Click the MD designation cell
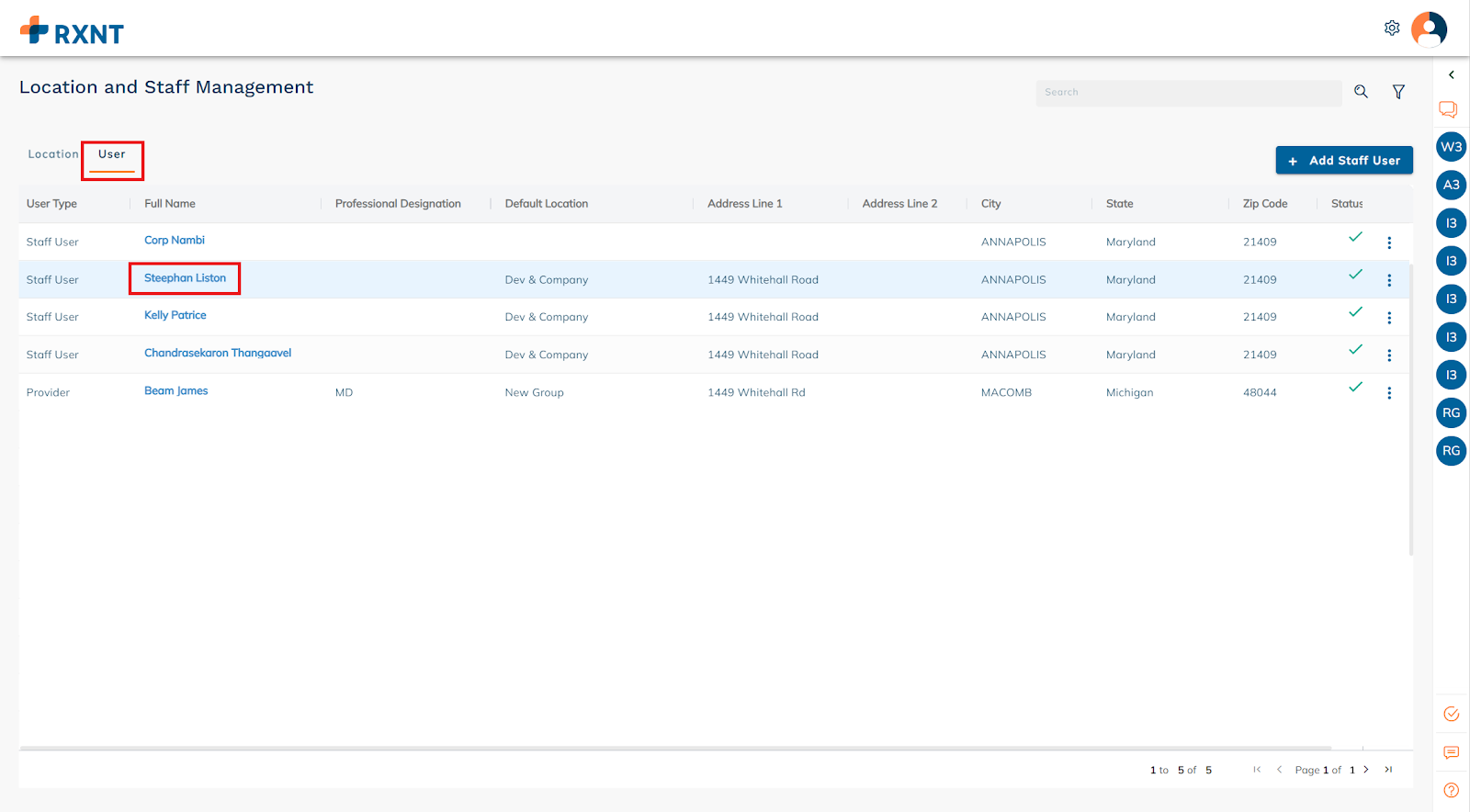Viewport: 1470px width, 812px height. click(x=344, y=392)
